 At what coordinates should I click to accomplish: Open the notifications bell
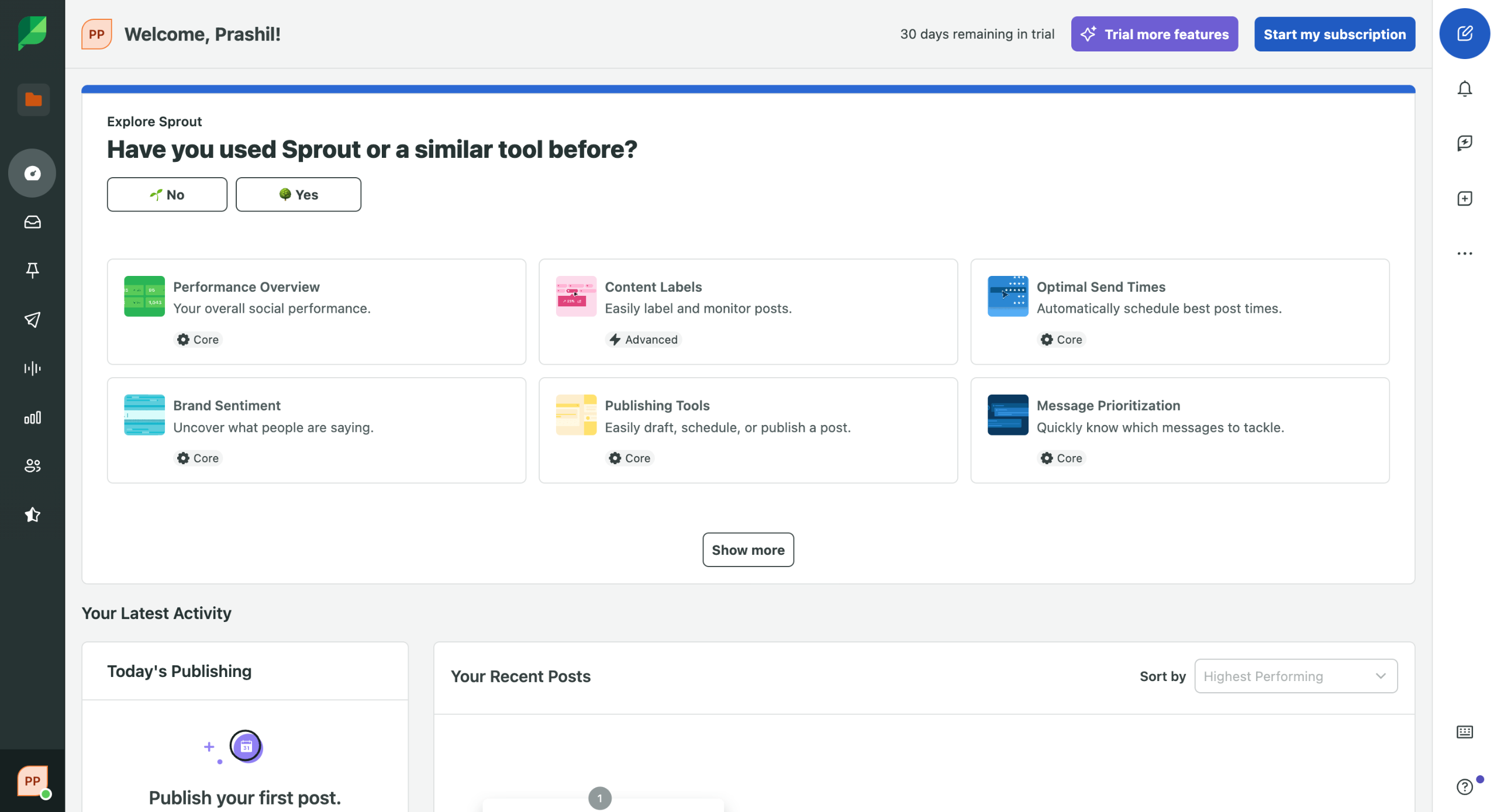click(1464, 89)
